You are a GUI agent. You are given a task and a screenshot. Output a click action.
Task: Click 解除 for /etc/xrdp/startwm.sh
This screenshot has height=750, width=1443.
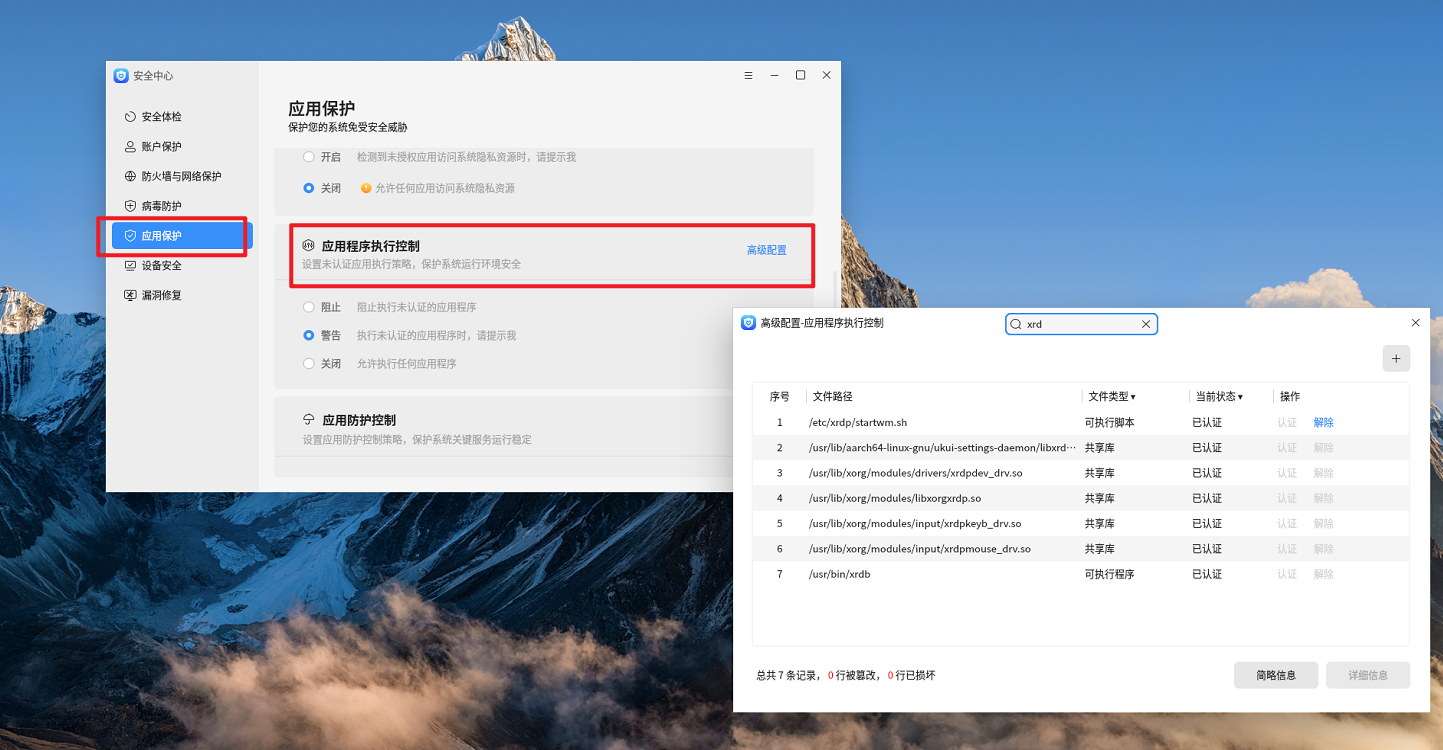point(1323,423)
